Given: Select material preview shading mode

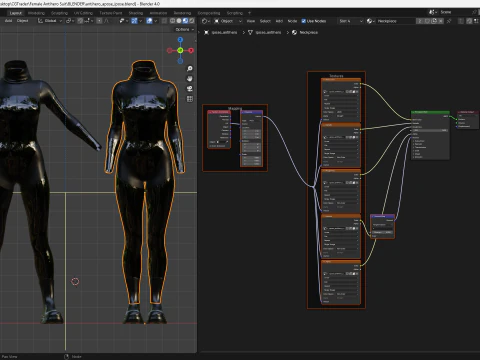Looking at the screenshot, I should [185, 21].
